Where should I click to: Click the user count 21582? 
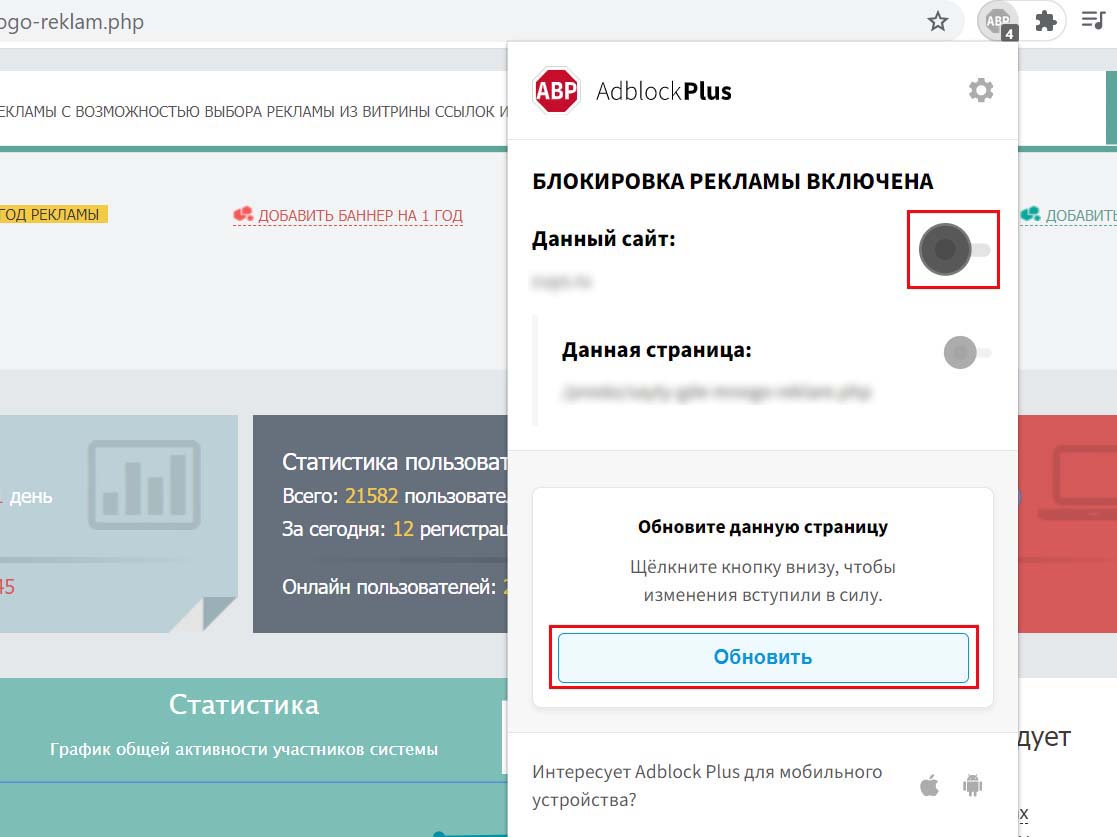tap(371, 496)
